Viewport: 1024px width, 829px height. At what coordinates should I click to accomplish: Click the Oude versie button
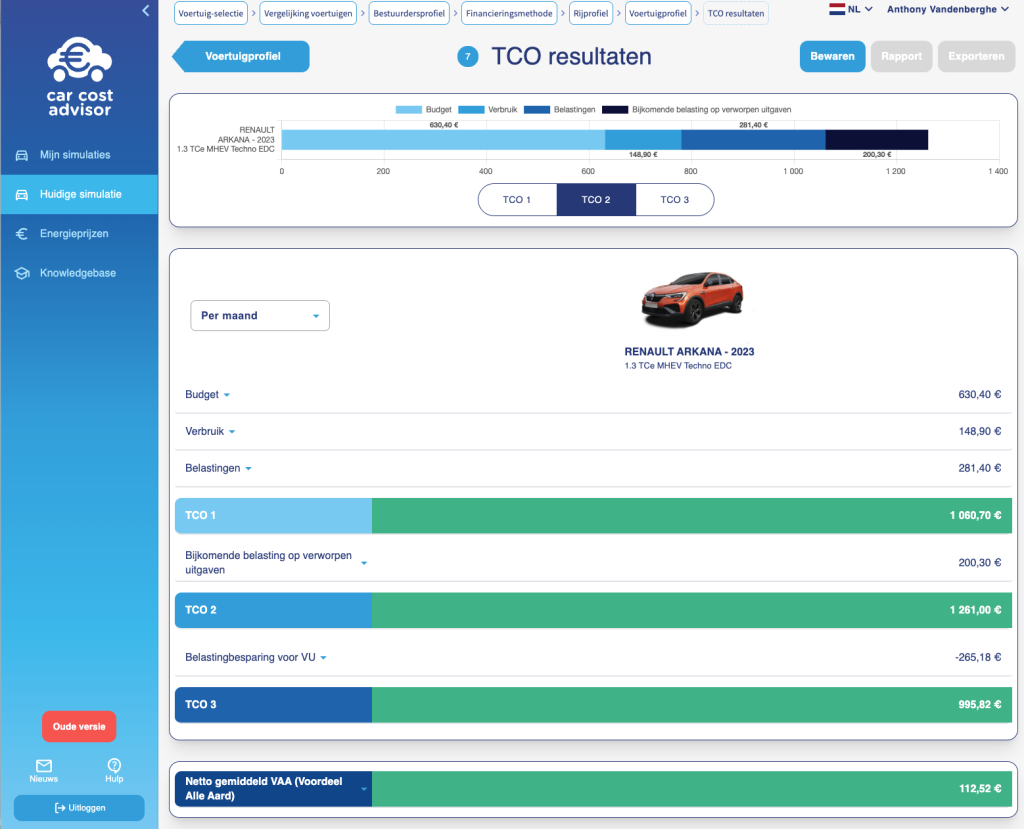click(79, 727)
